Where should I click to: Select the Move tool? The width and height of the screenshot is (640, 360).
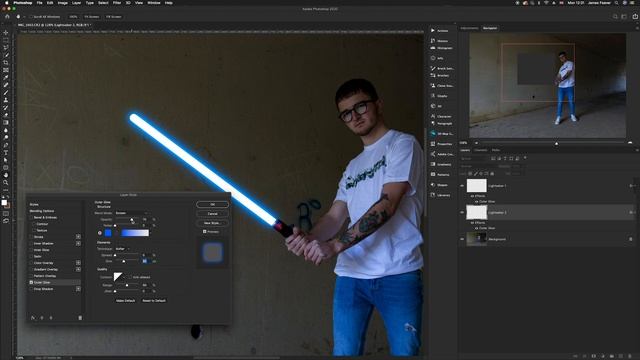6,33
